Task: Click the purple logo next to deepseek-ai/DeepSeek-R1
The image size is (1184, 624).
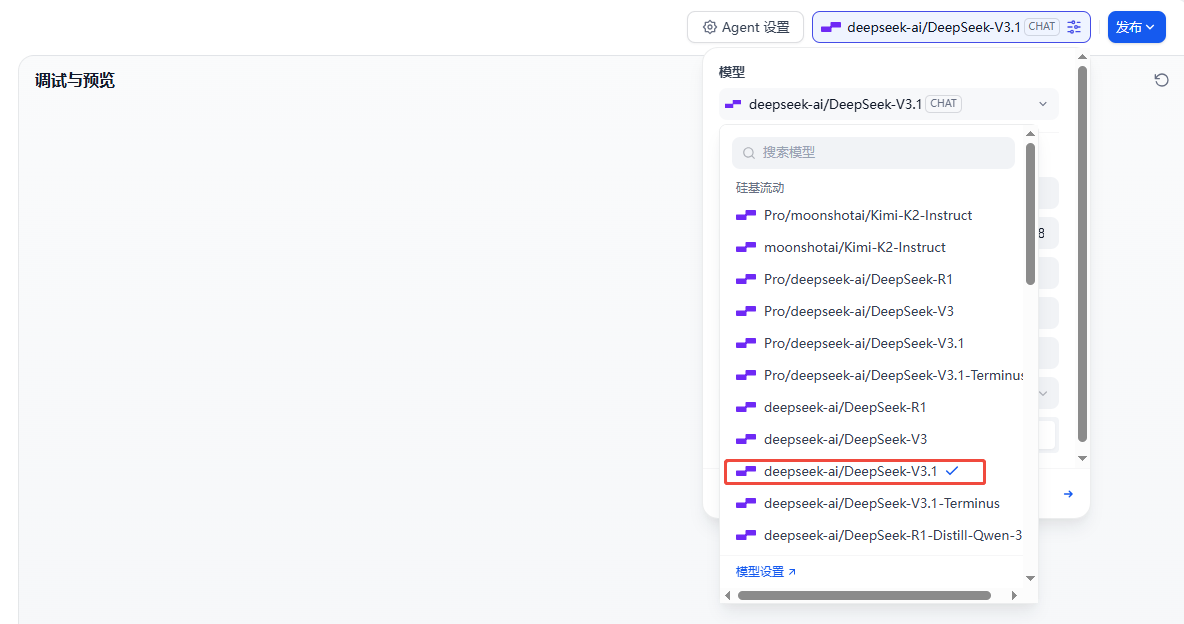Action: (745, 407)
